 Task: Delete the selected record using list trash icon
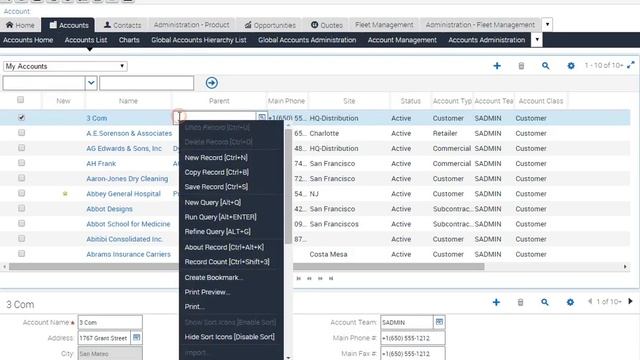[521, 66]
